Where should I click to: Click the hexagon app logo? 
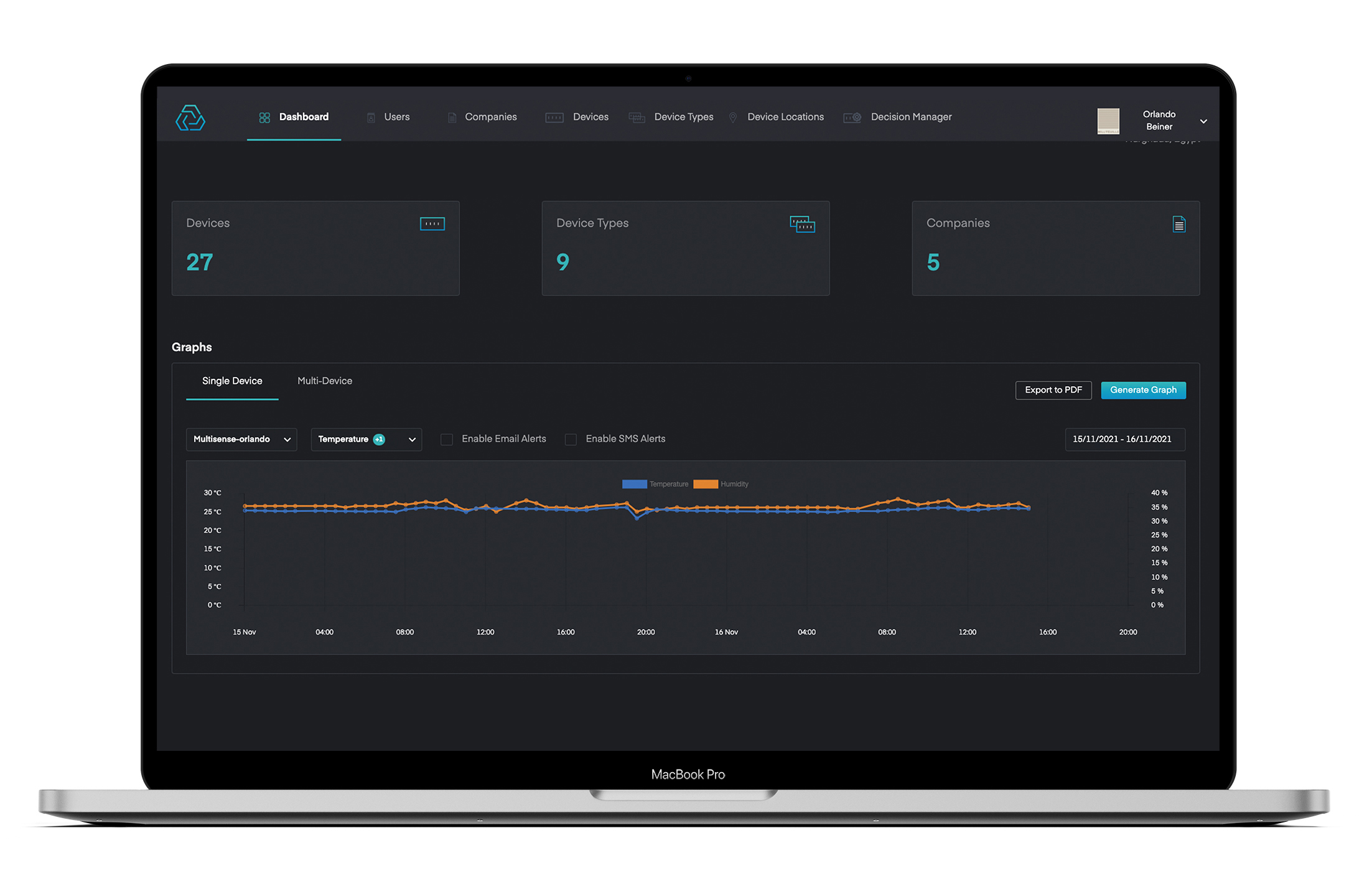[x=190, y=118]
